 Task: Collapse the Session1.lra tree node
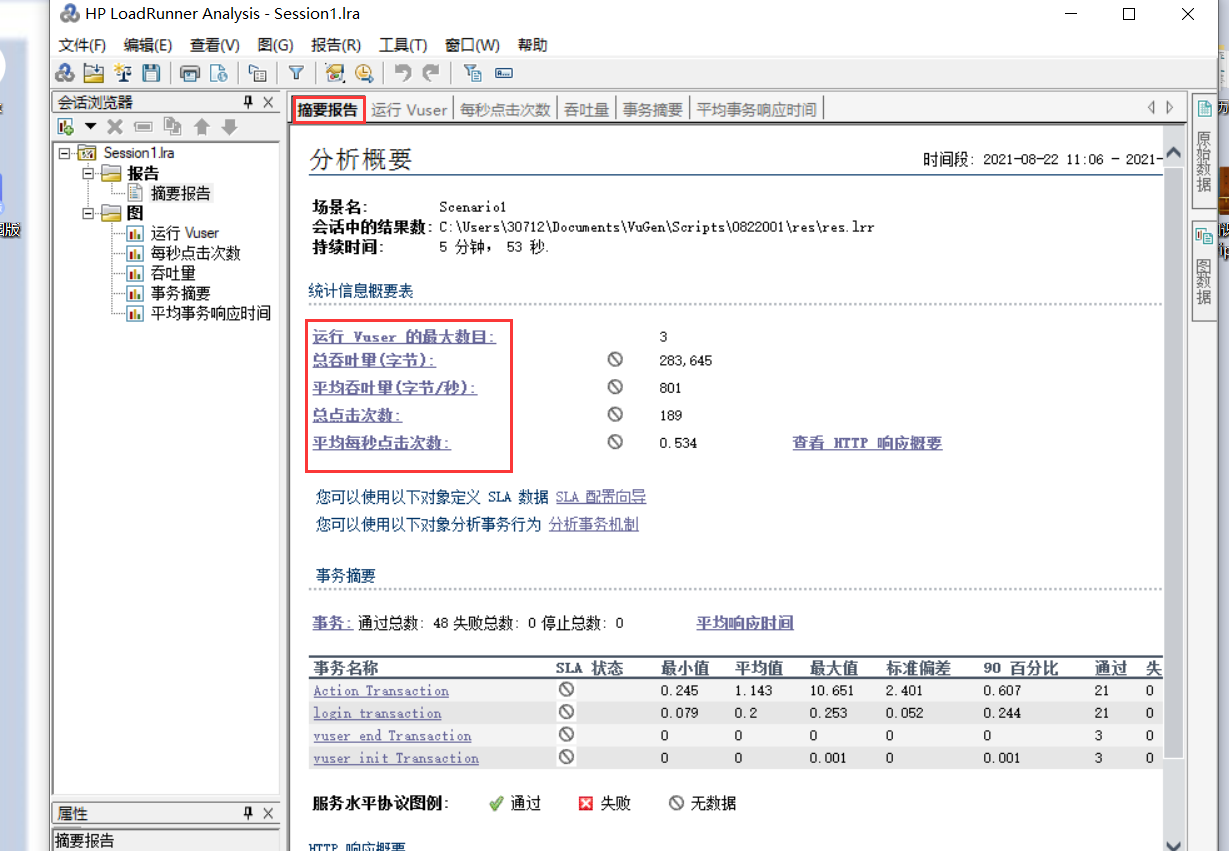click(x=65, y=153)
